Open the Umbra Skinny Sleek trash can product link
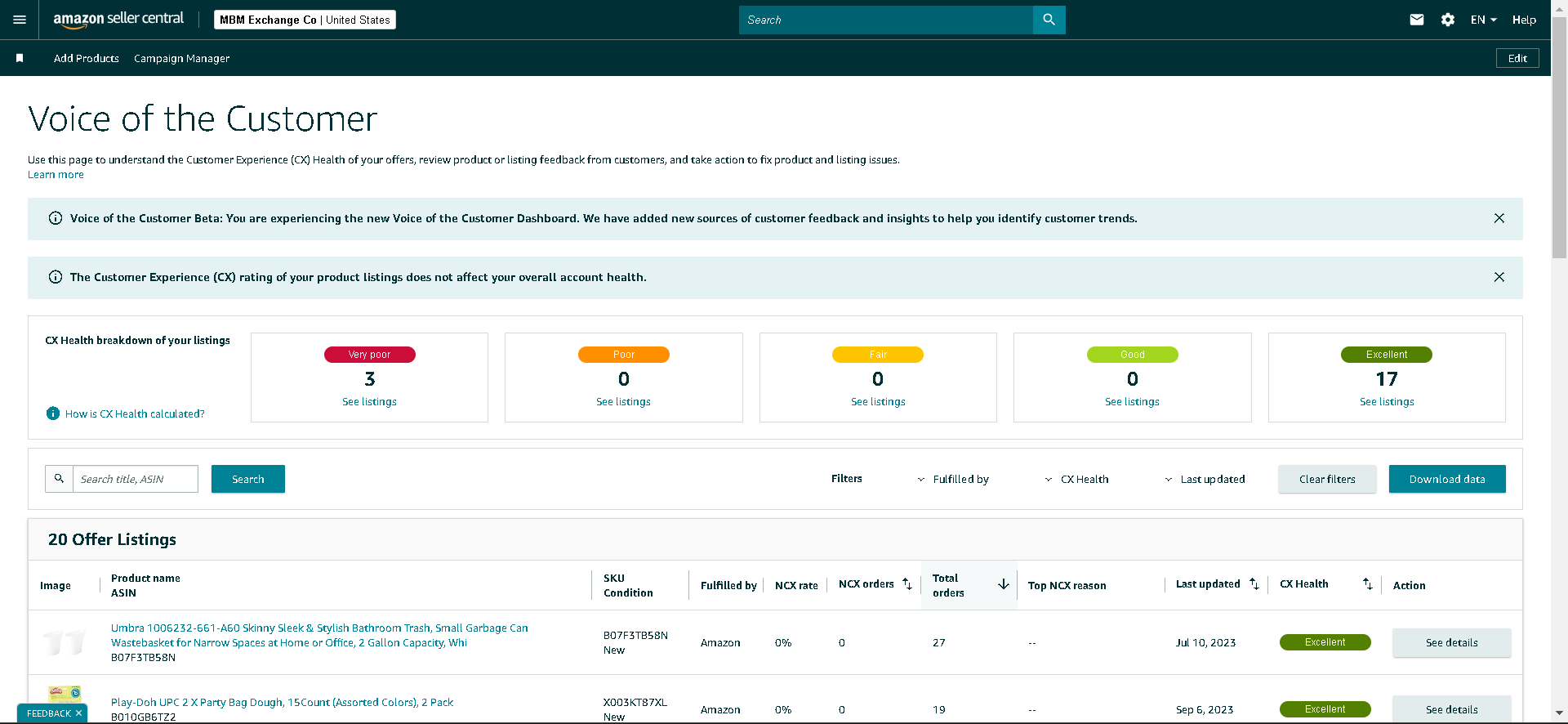Viewport: 1568px width, 724px height. [319, 635]
